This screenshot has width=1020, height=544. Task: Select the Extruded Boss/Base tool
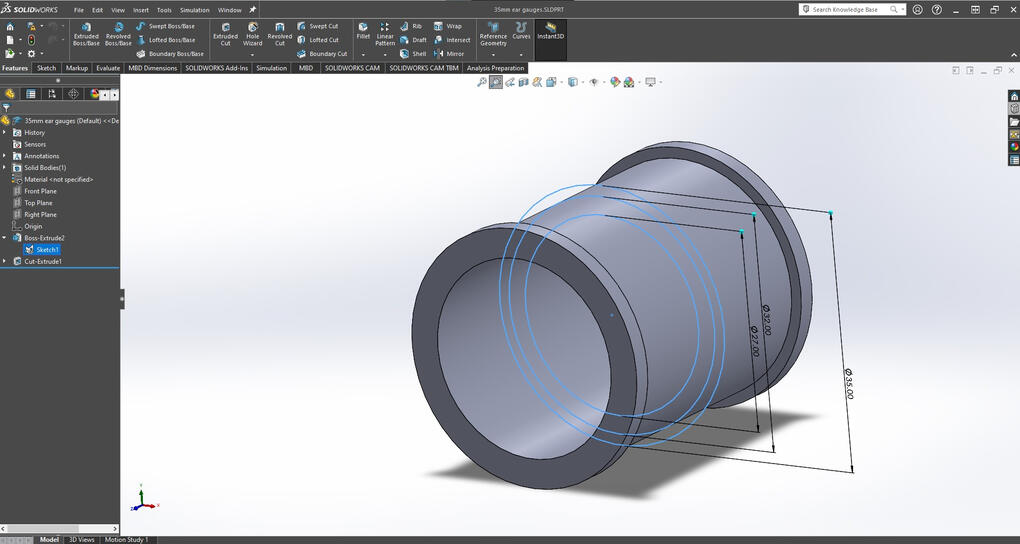click(86, 34)
